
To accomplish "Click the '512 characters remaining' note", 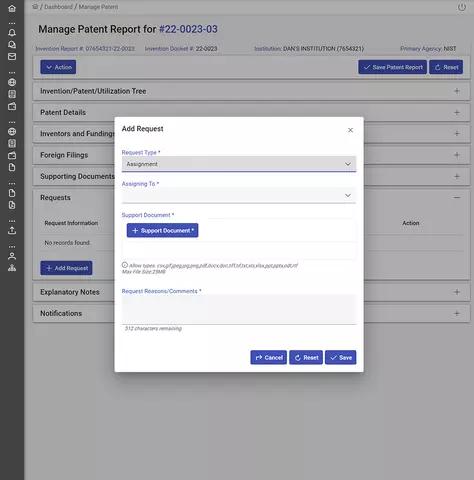I will tap(153, 328).
